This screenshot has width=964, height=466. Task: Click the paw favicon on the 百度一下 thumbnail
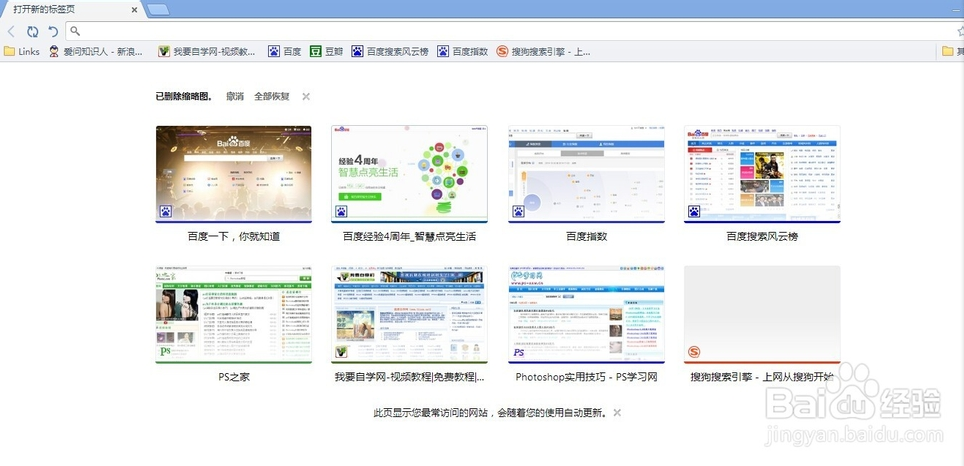(x=165, y=211)
